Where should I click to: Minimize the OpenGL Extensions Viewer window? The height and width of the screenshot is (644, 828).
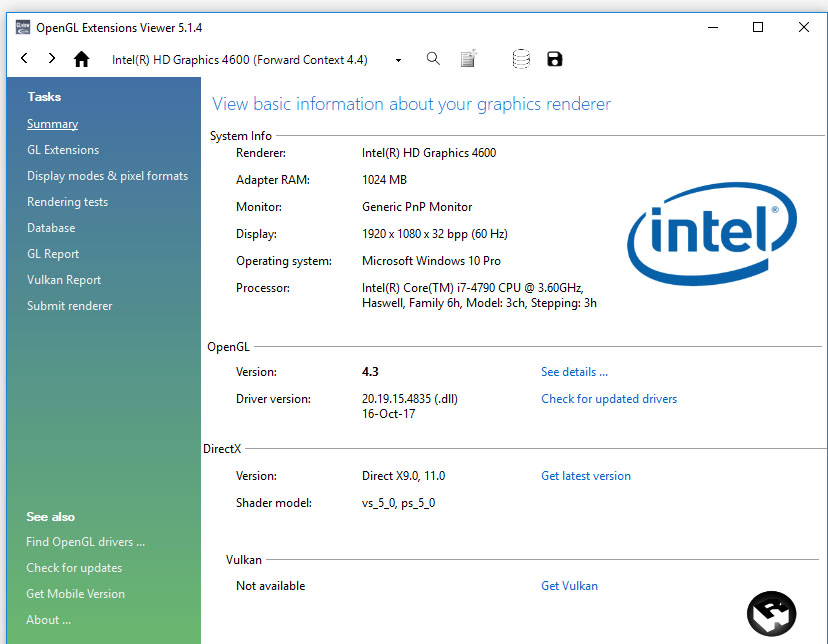[712, 27]
